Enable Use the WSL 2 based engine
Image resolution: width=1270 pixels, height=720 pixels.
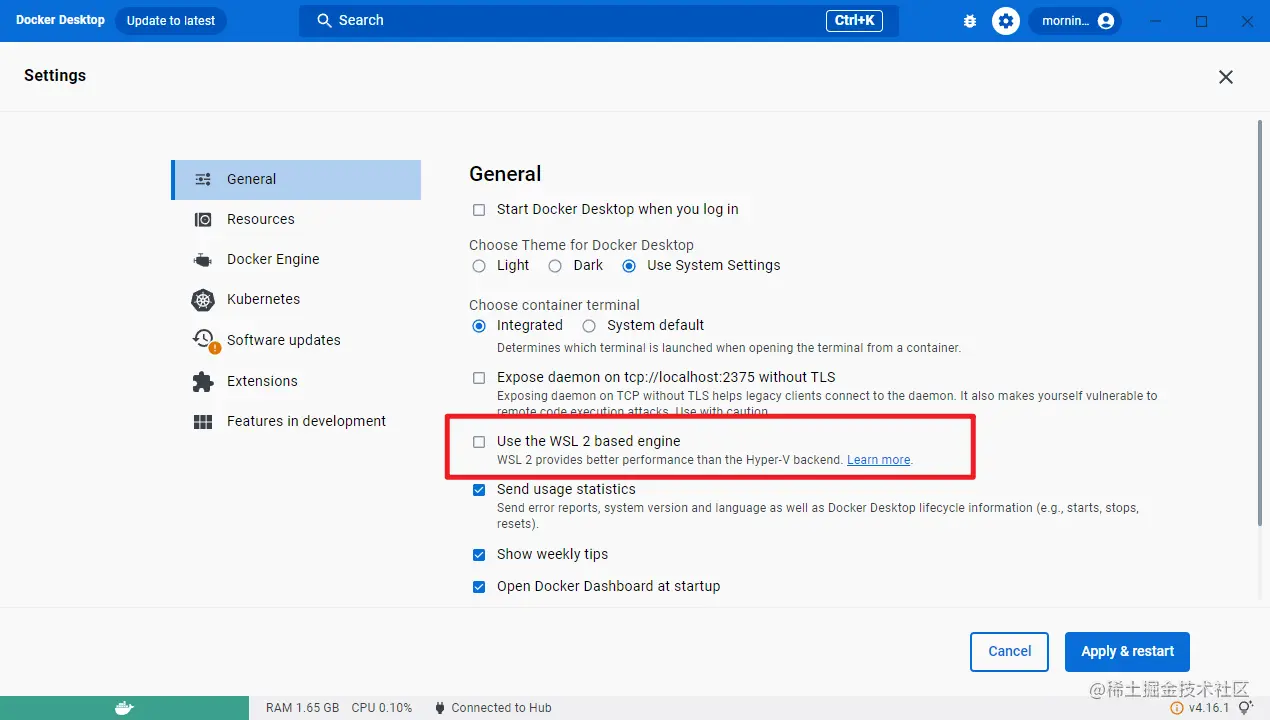tap(479, 442)
